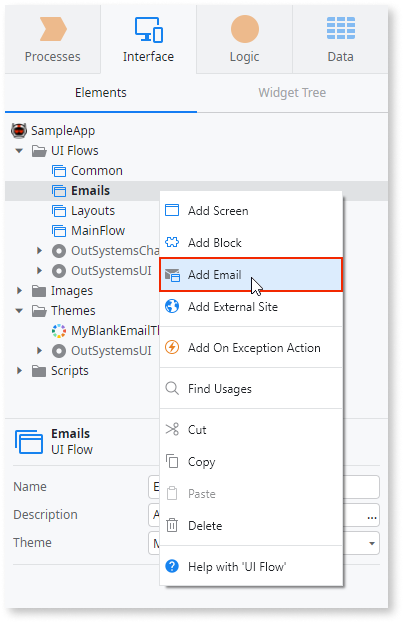Image resolution: width=403 pixels, height=623 pixels.
Task: Open the Description ellipsis editor button
Action: (372, 517)
